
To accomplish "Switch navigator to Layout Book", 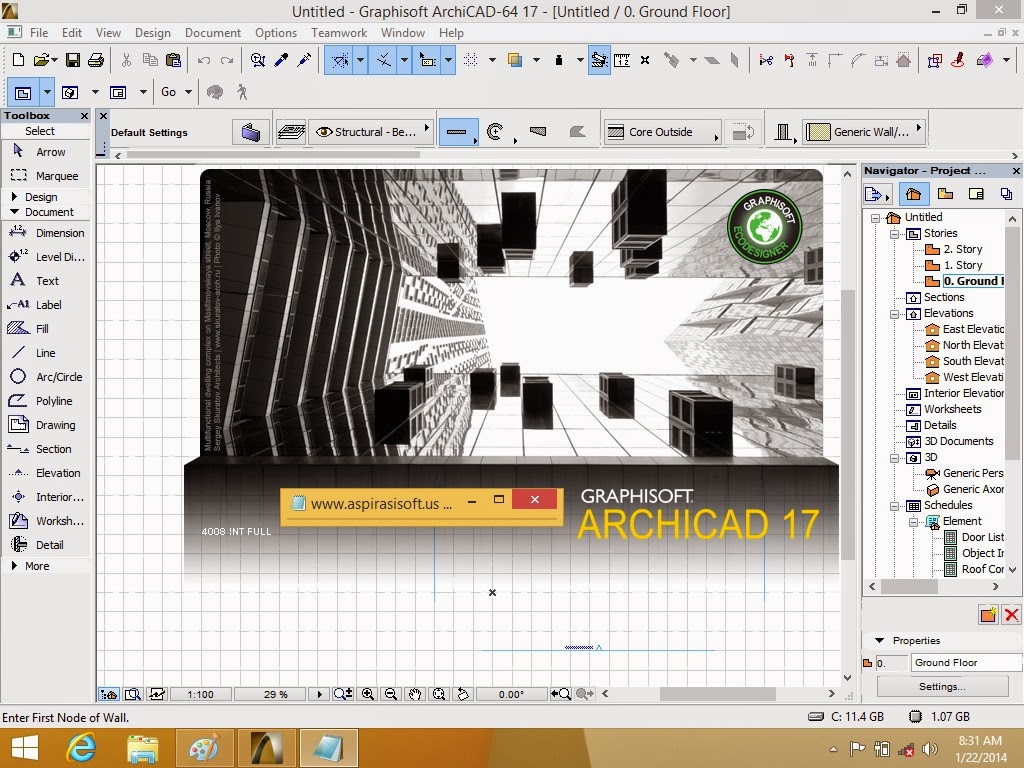I will [x=976, y=194].
